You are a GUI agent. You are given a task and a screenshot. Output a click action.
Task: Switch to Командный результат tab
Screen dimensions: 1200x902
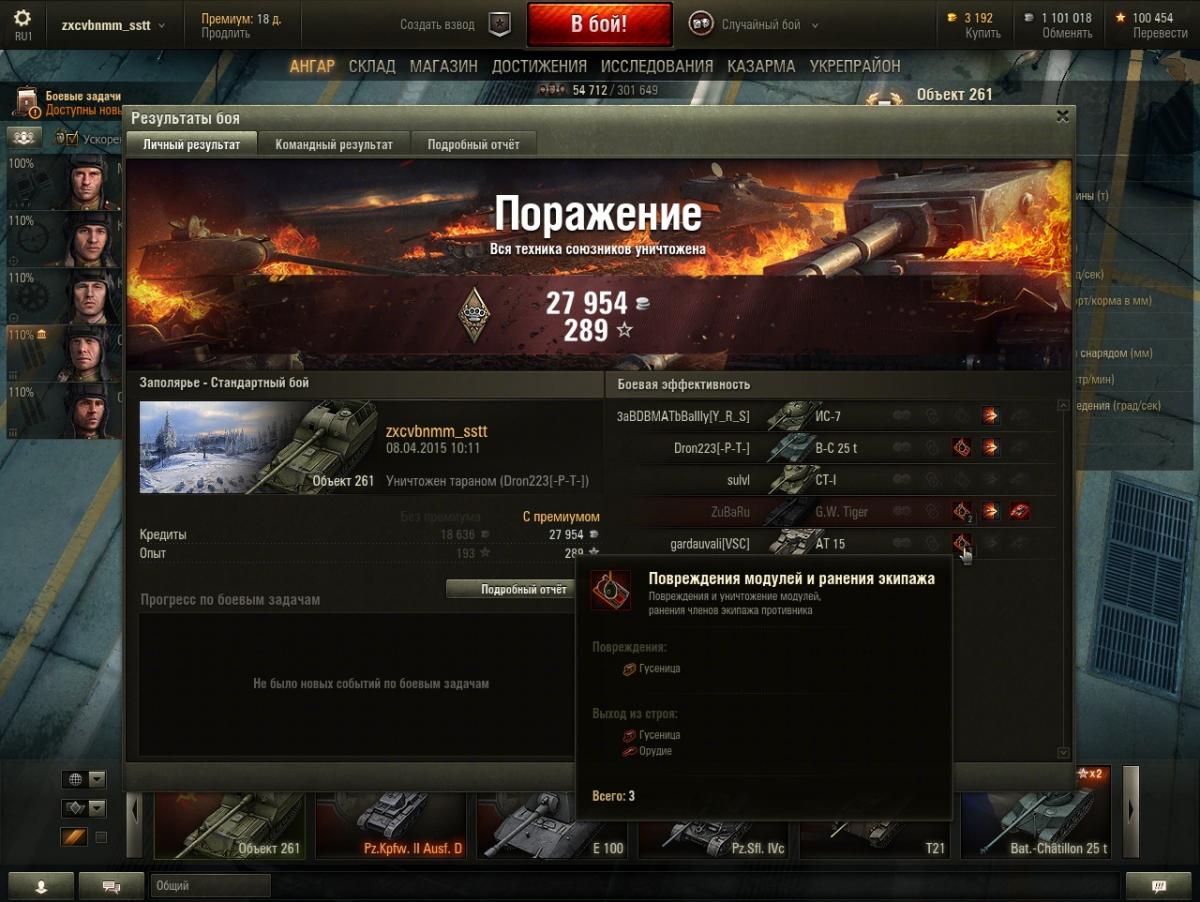tap(334, 145)
